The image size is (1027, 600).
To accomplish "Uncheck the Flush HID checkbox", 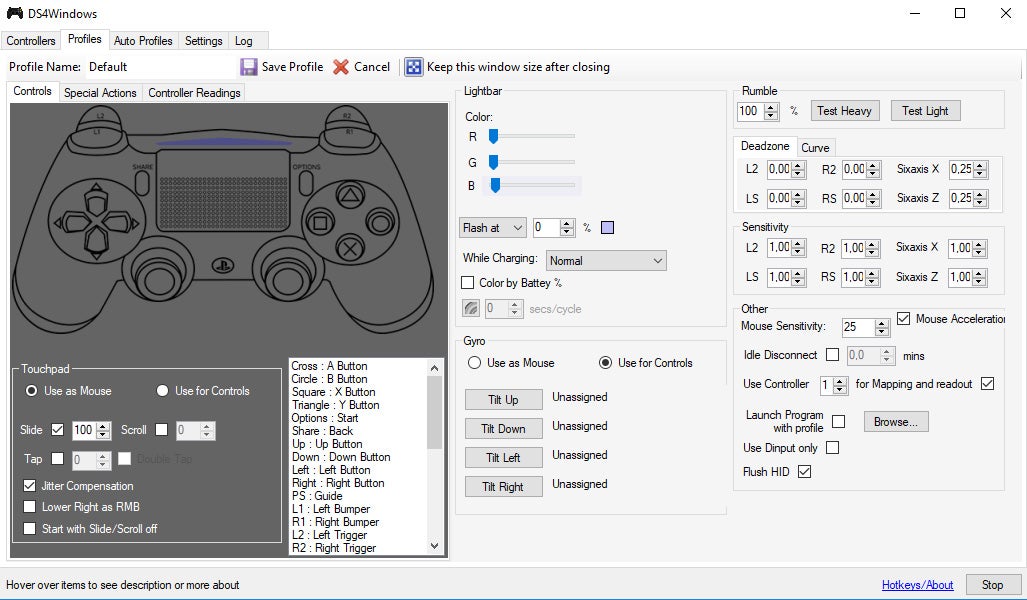I will coord(804,472).
